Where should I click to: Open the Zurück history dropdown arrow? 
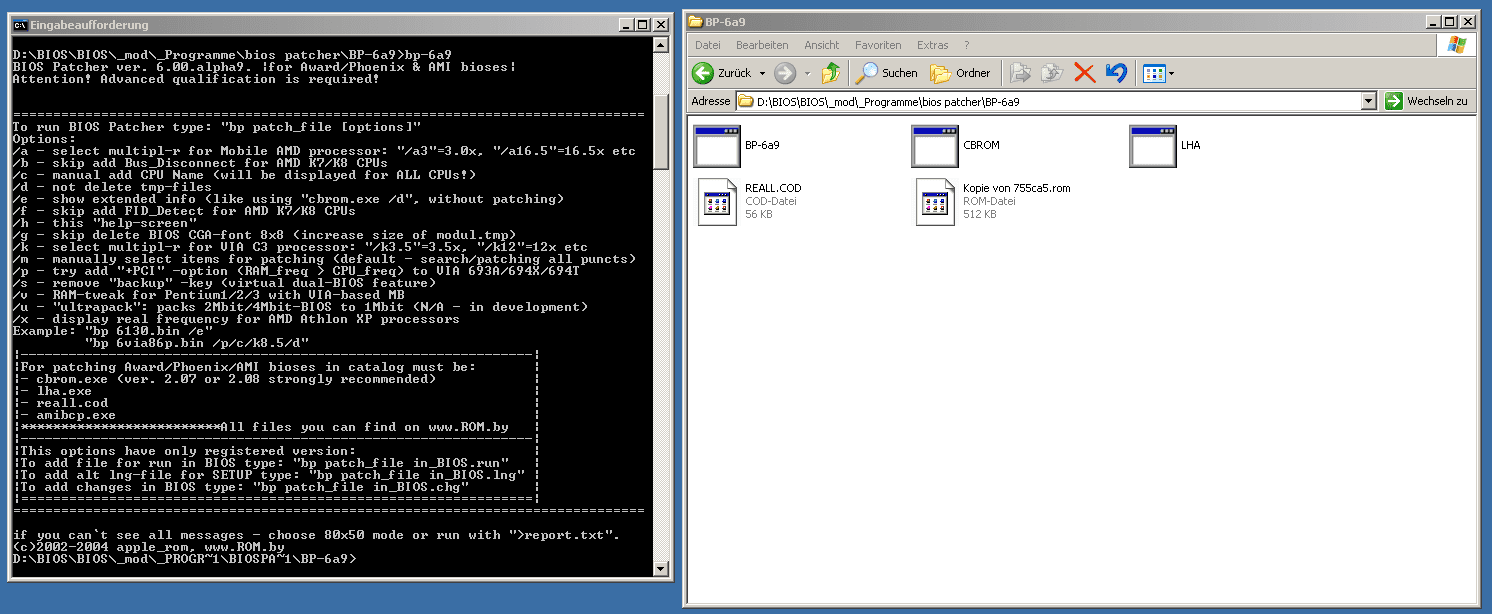(762, 73)
